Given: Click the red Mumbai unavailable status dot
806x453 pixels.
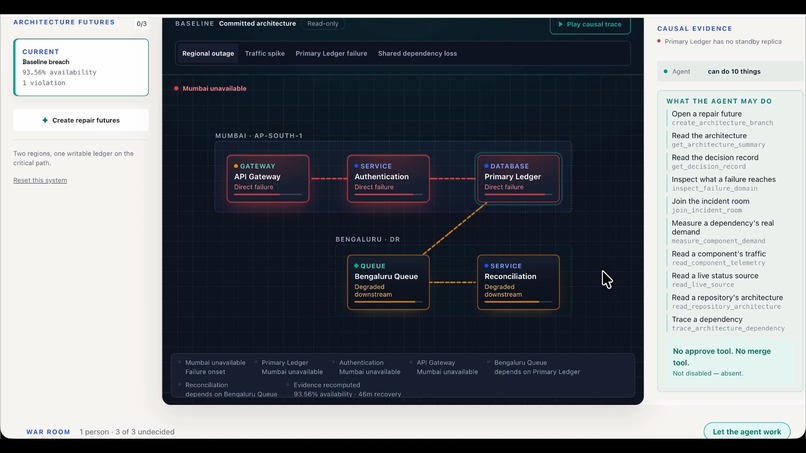Looking at the screenshot, I should click(x=176, y=88).
